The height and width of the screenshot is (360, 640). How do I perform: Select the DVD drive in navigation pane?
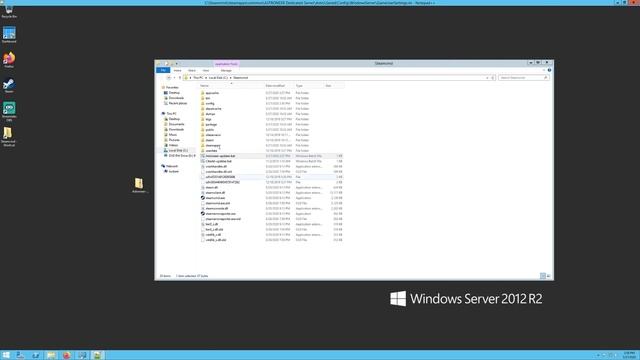coord(181,156)
